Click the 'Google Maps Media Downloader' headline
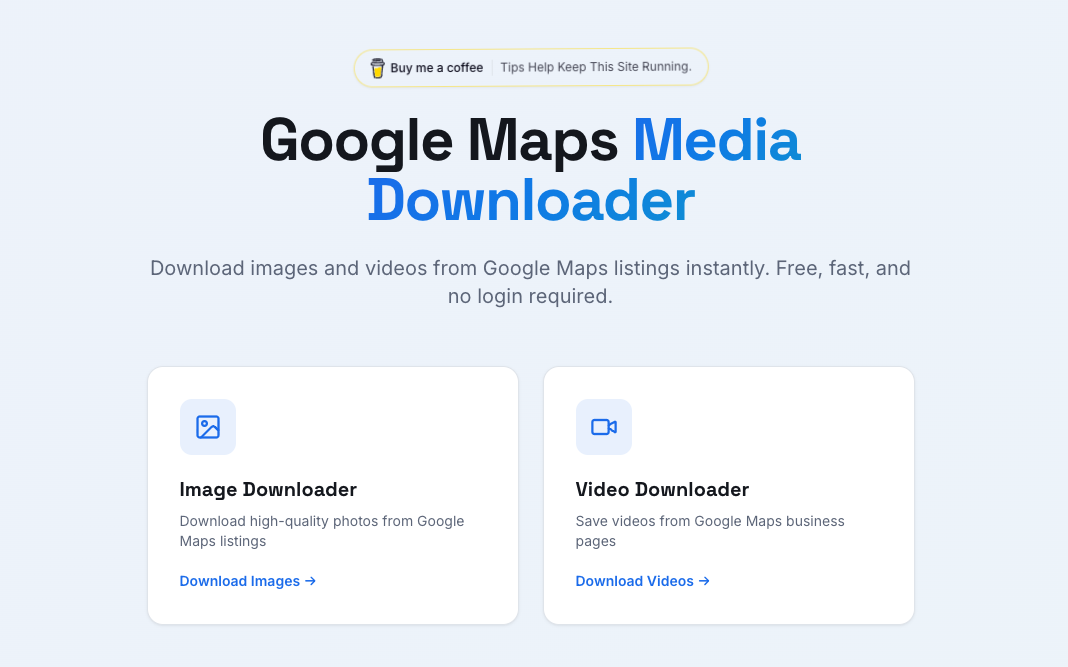The width and height of the screenshot is (1068, 667). pos(531,170)
